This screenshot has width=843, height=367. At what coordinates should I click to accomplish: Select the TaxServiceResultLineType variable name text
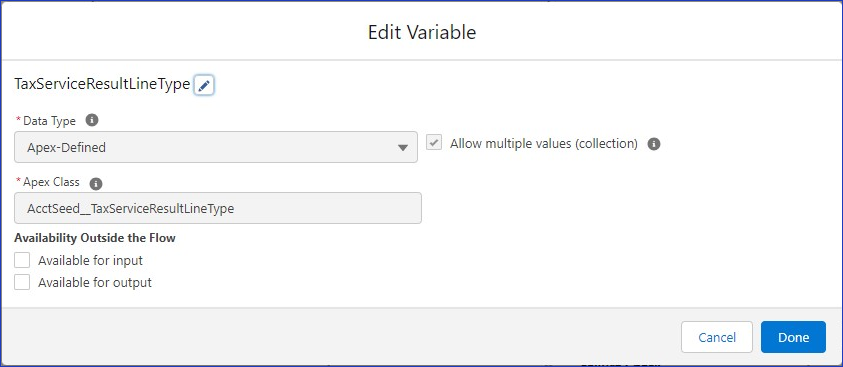pyautogui.click(x=102, y=84)
